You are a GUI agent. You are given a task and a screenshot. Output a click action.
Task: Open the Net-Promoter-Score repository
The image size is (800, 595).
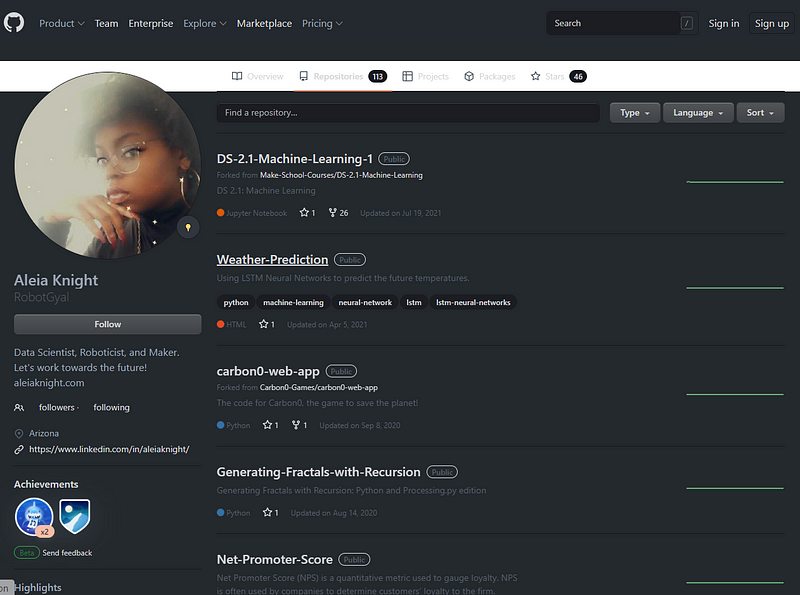point(274,559)
